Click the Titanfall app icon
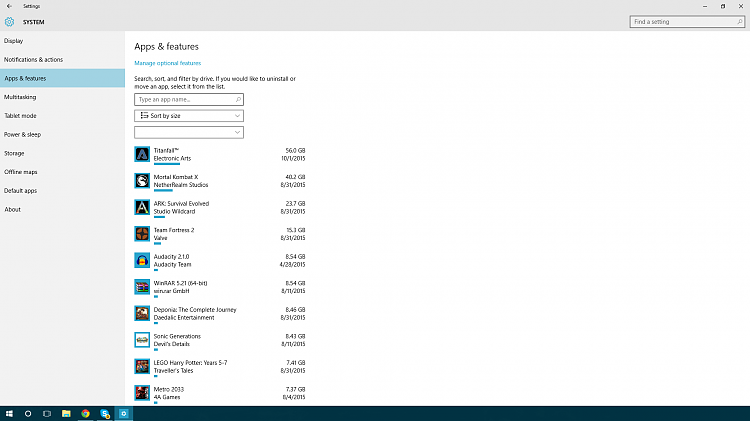Viewport: 750px width, 421px height. (x=142, y=154)
